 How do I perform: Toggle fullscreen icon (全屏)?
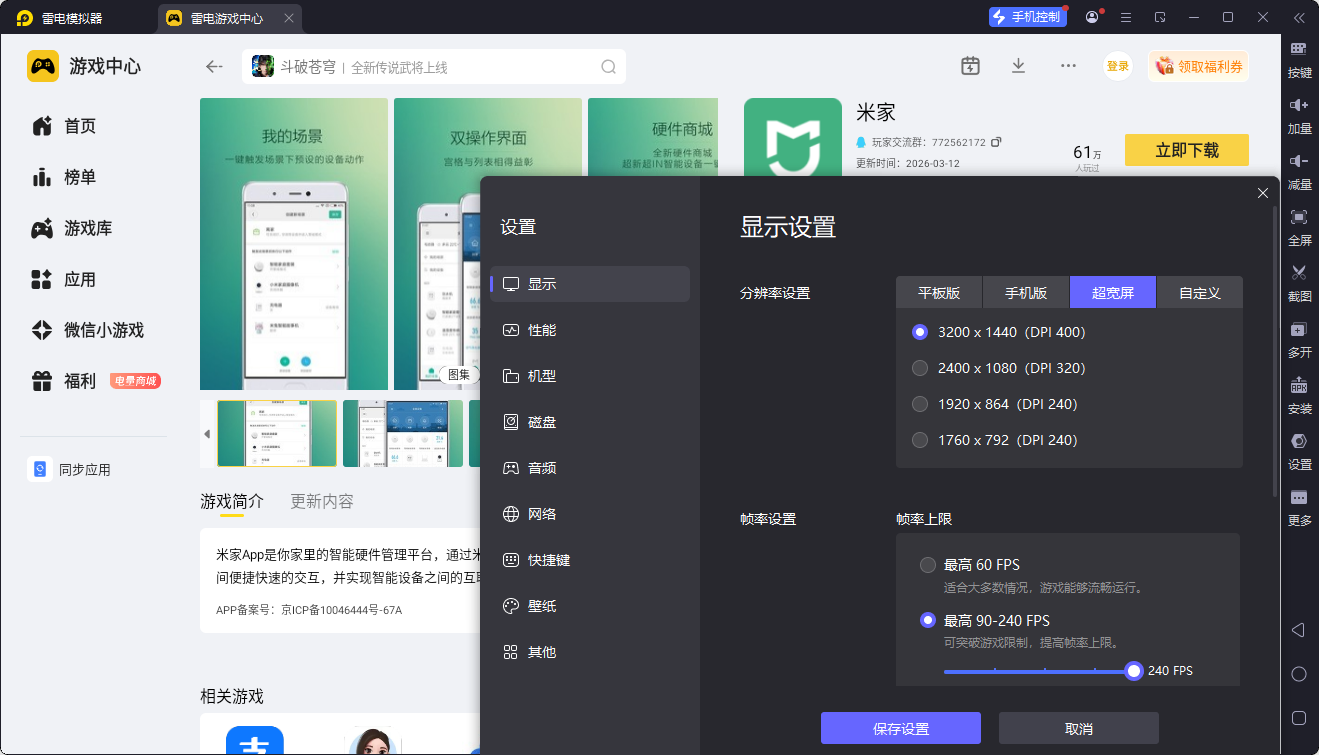pyautogui.click(x=1299, y=217)
